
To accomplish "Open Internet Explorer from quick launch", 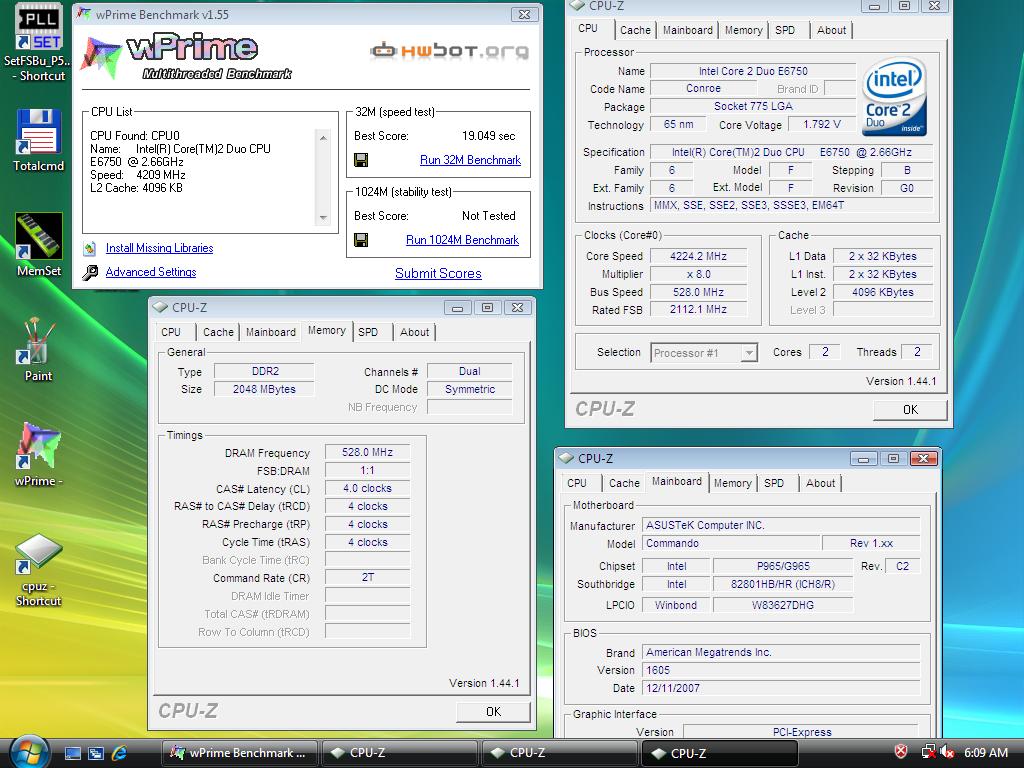I will pyautogui.click(x=119, y=753).
